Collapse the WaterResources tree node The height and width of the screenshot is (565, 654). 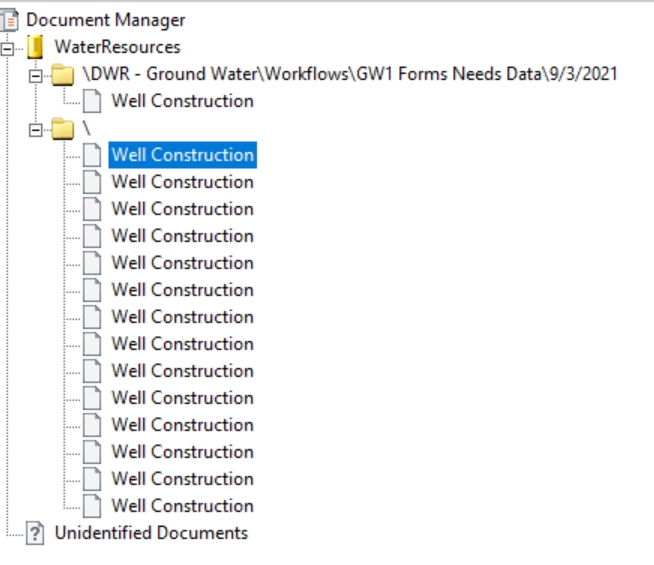point(9,47)
